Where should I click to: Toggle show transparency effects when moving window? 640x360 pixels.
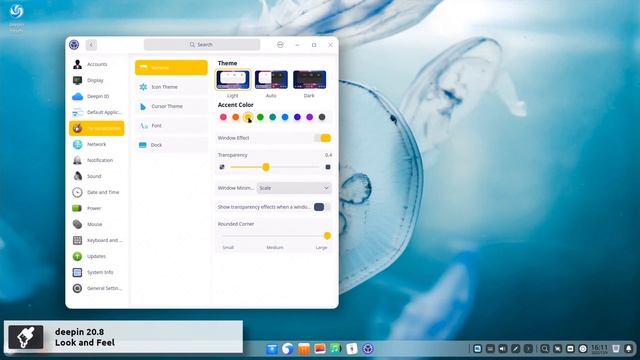(322, 207)
